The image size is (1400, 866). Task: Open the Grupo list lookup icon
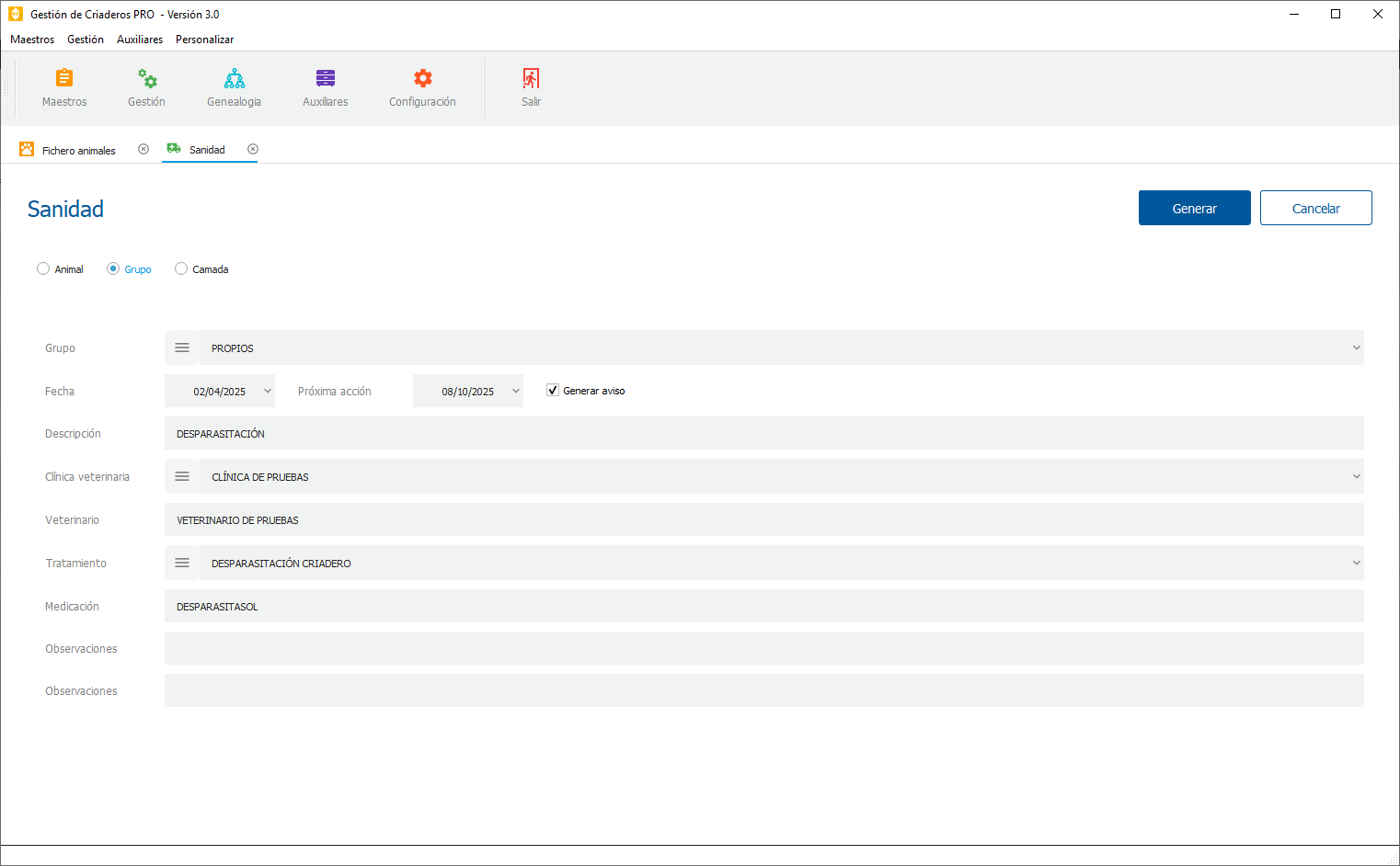point(182,348)
